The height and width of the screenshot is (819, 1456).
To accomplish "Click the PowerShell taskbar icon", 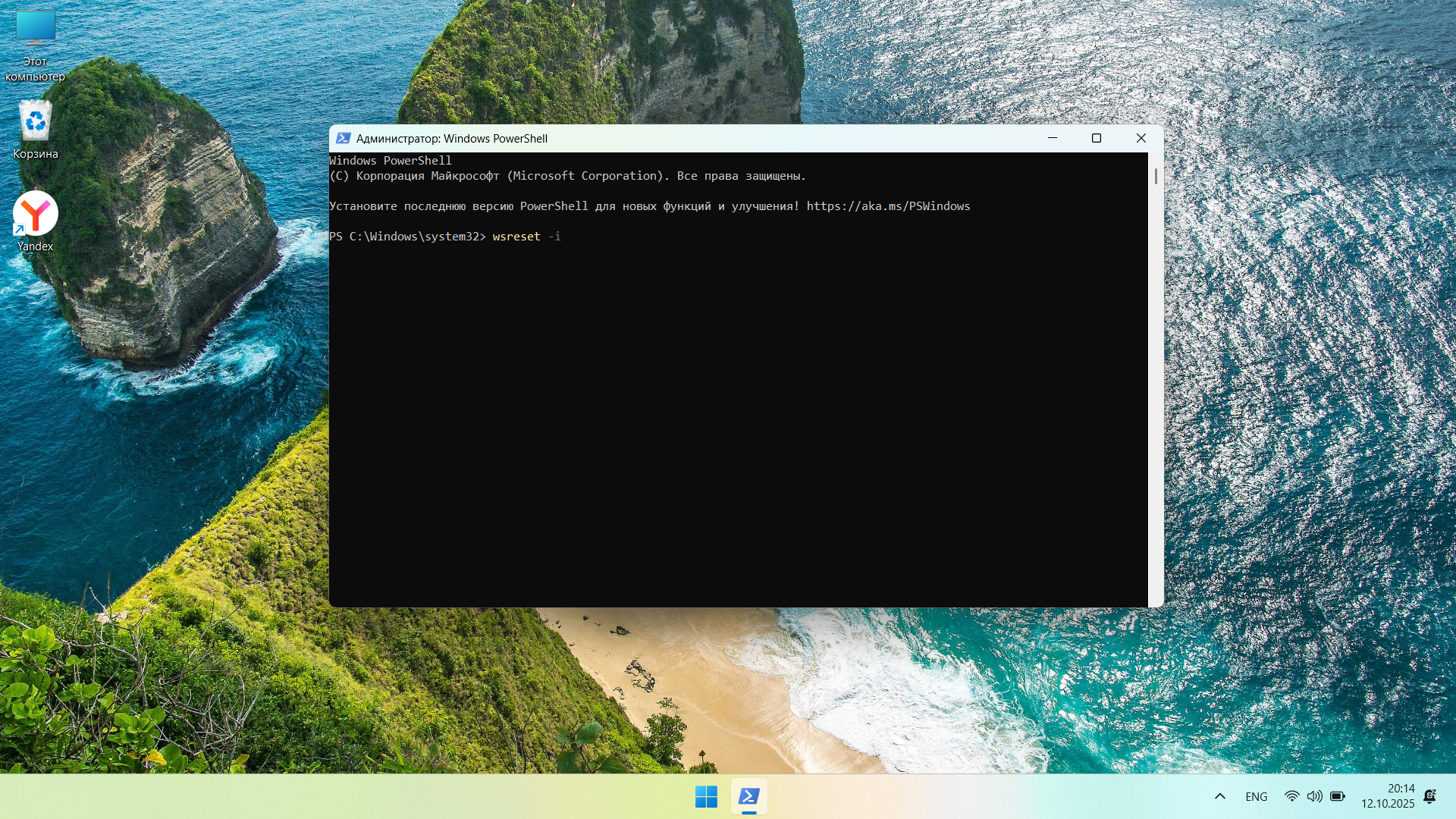I will (x=748, y=796).
